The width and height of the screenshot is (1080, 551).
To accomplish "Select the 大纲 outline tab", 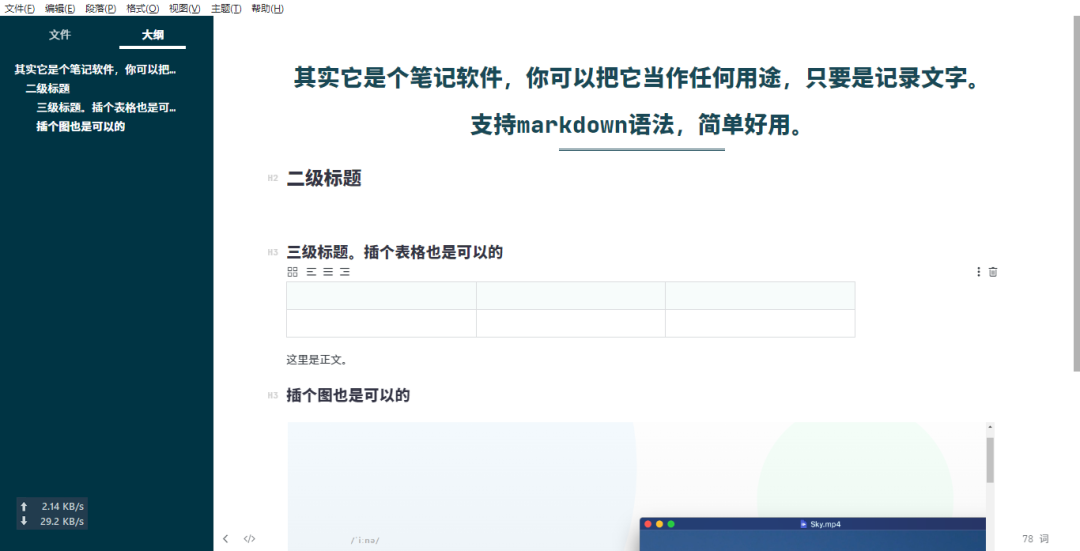I will pos(153,34).
